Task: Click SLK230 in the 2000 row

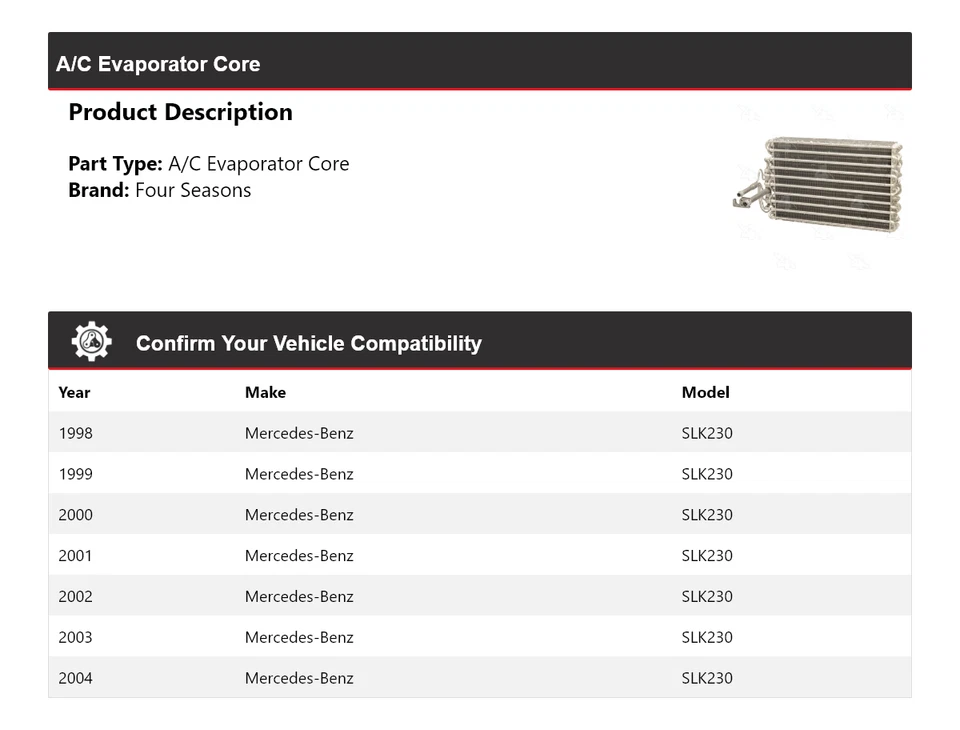Action: (707, 515)
